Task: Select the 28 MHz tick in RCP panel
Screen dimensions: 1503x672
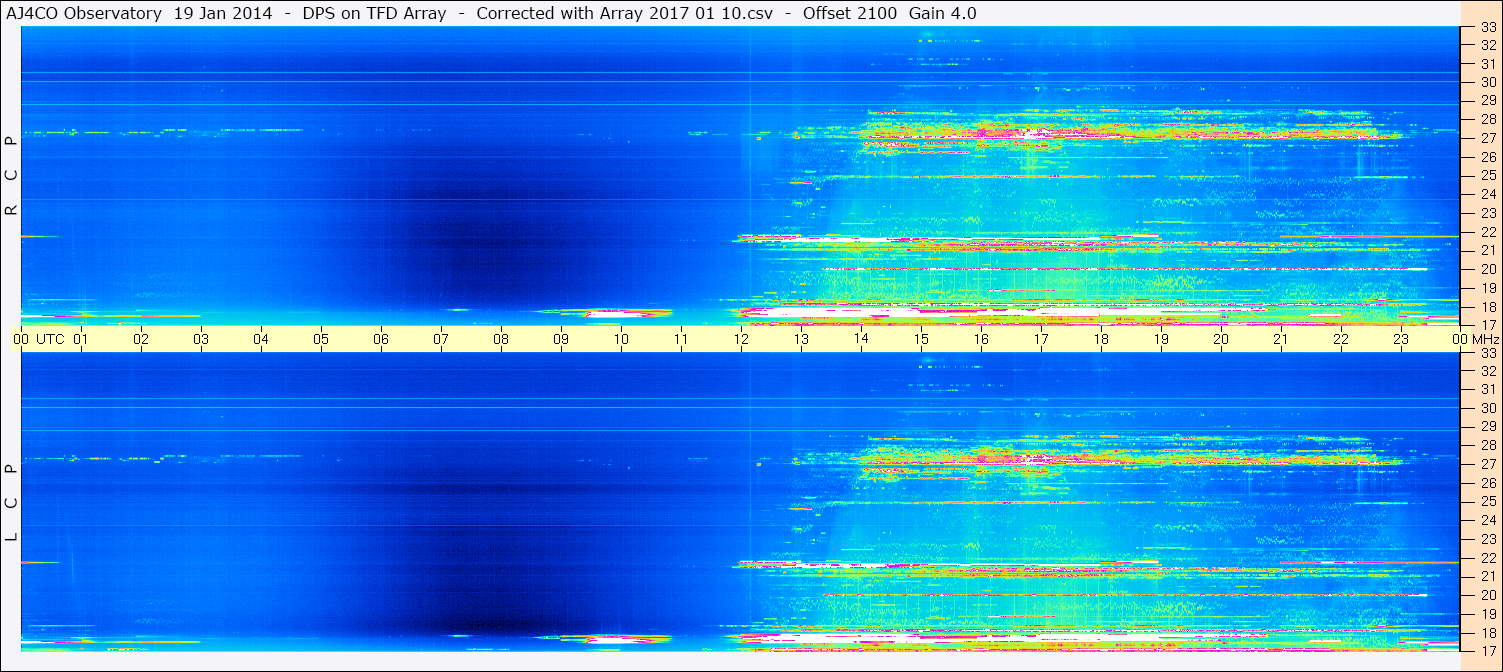Action: (x=1488, y=120)
